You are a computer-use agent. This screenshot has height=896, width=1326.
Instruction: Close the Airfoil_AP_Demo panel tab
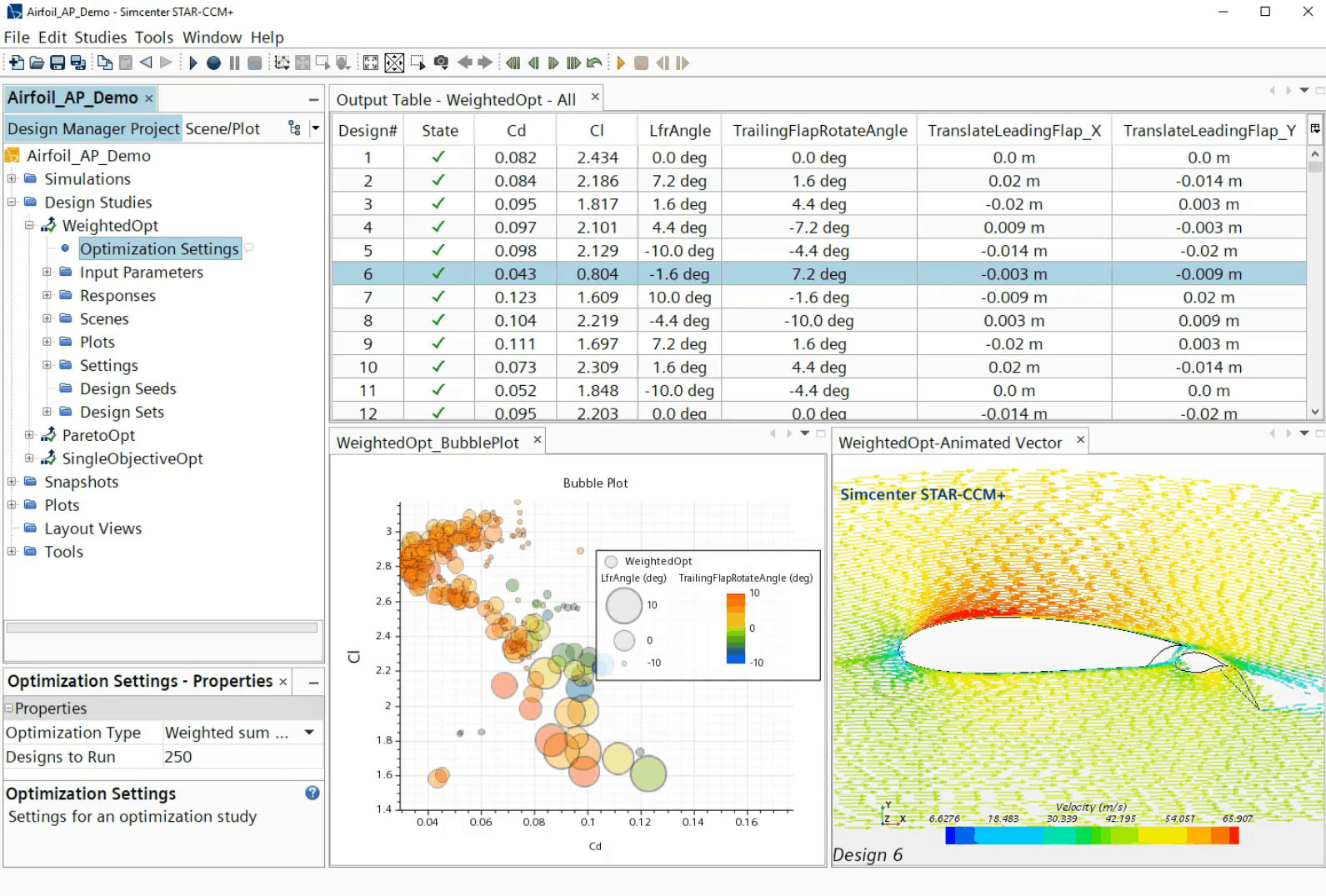(149, 98)
